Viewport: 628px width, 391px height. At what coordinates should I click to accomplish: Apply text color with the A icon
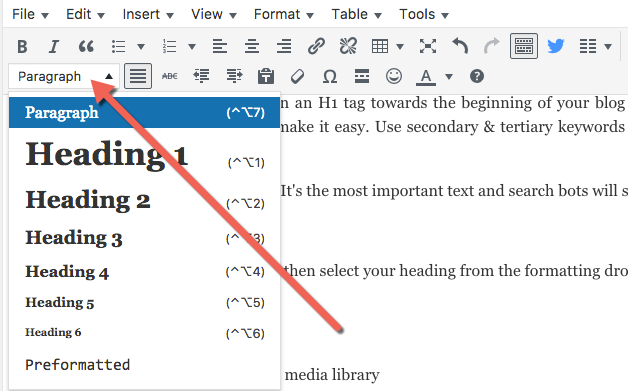pos(426,77)
